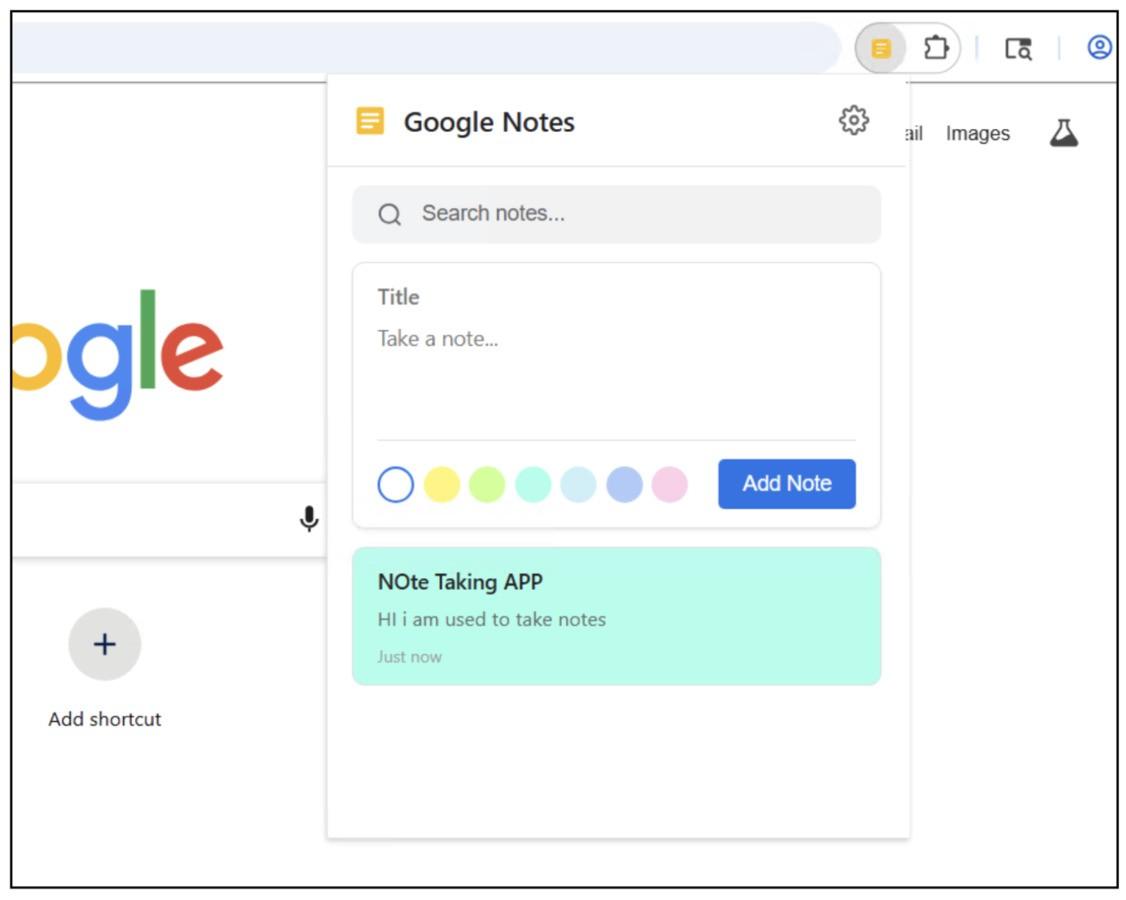
Task: Click the 'Just now' timestamp
Action: pos(409,657)
